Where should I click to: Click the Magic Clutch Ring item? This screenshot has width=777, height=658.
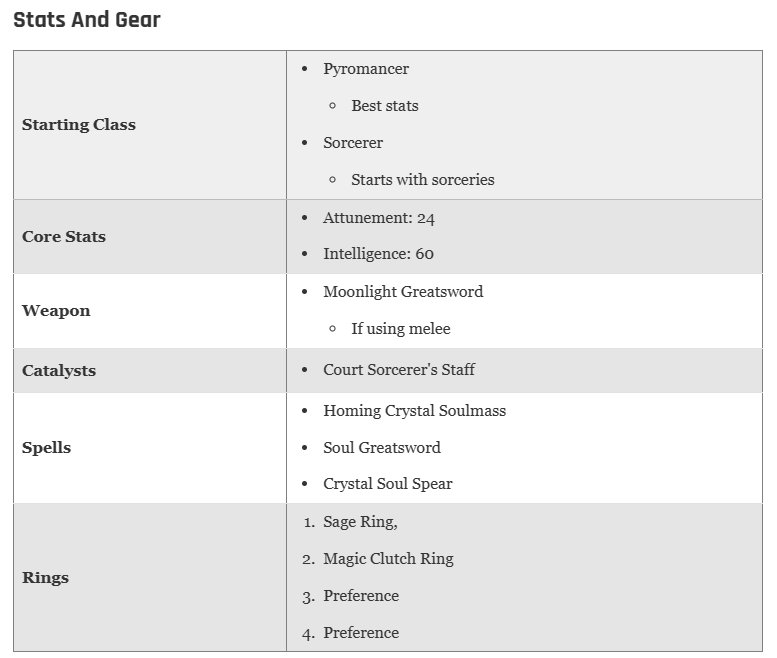pyautogui.click(x=388, y=559)
